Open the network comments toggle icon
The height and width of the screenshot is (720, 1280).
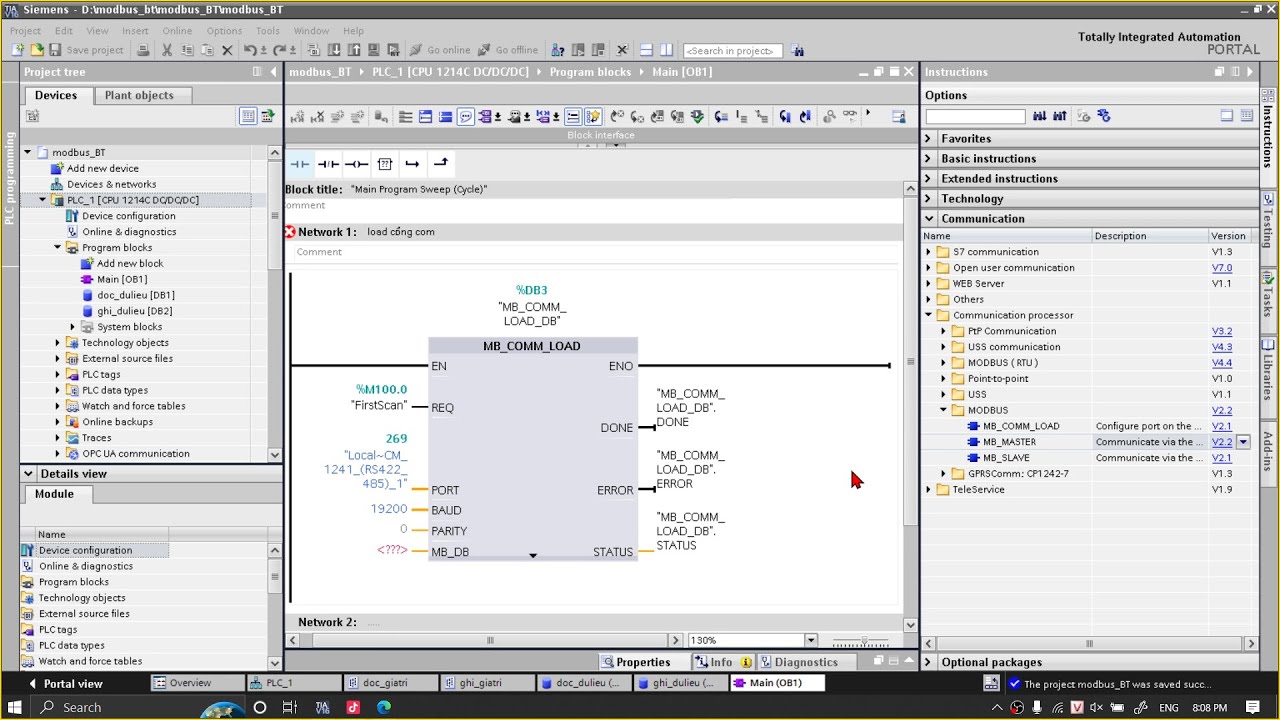click(x=572, y=117)
